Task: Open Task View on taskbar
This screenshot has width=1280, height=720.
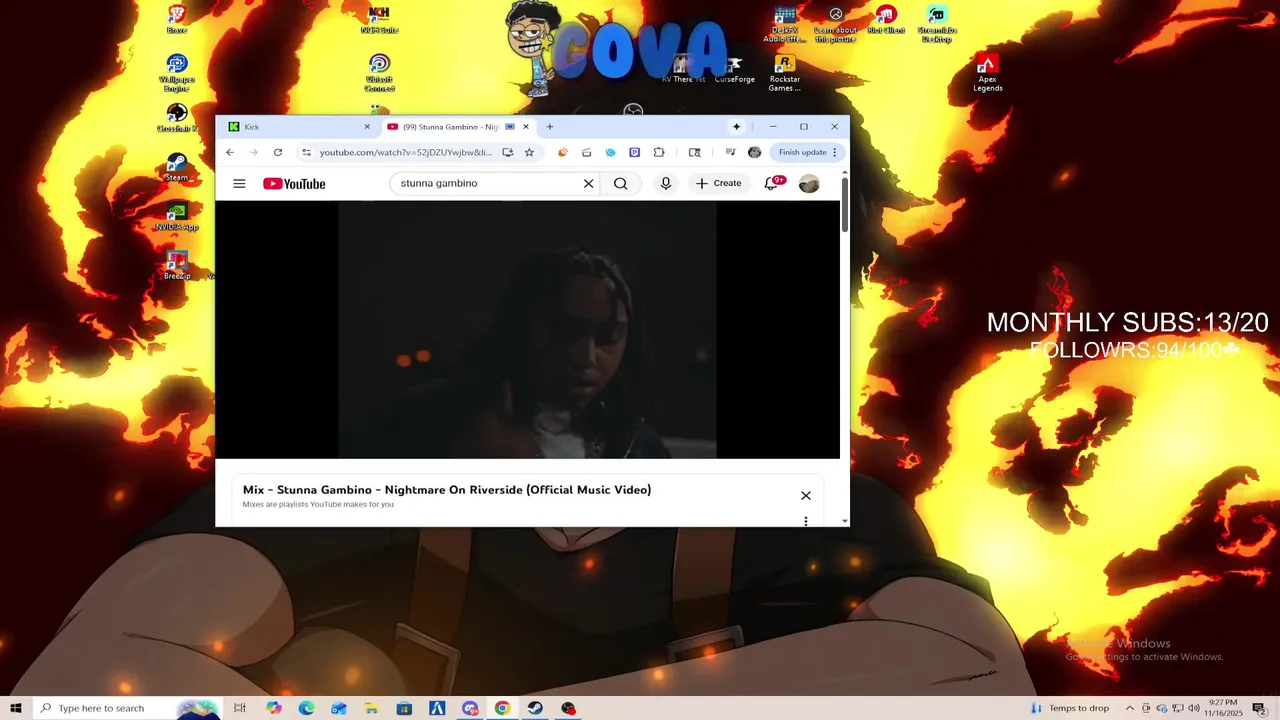Action: (x=240, y=708)
